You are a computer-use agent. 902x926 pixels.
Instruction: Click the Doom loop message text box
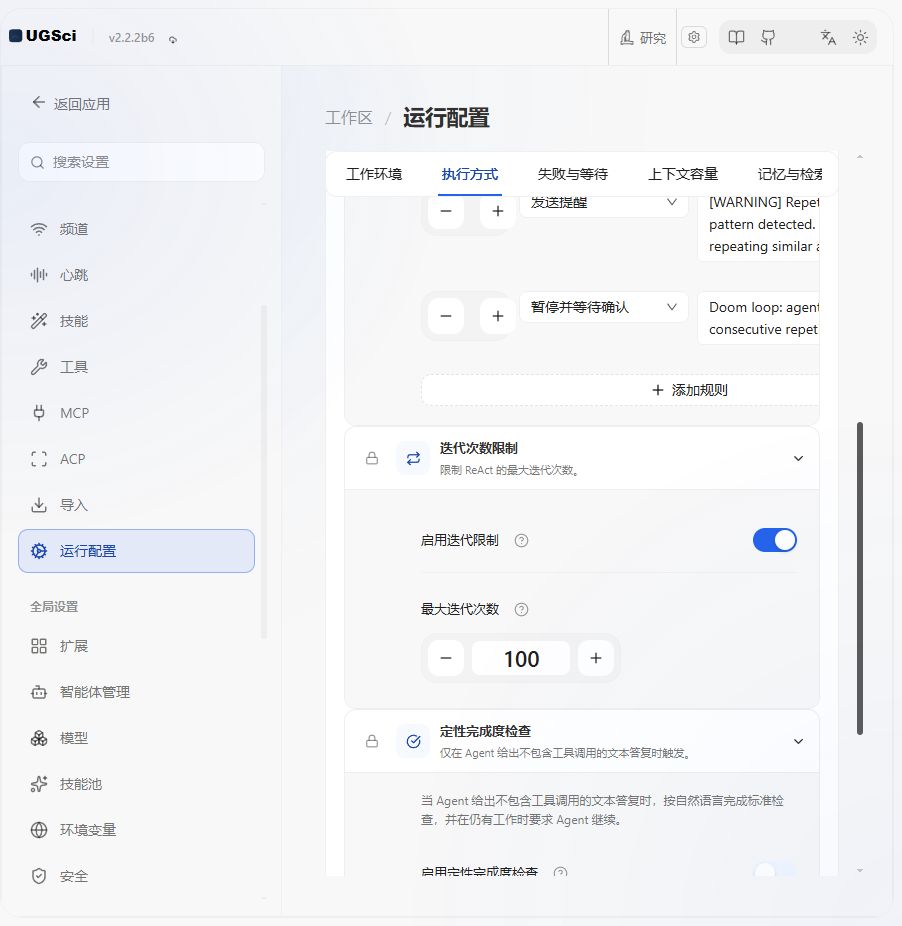click(759, 318)
